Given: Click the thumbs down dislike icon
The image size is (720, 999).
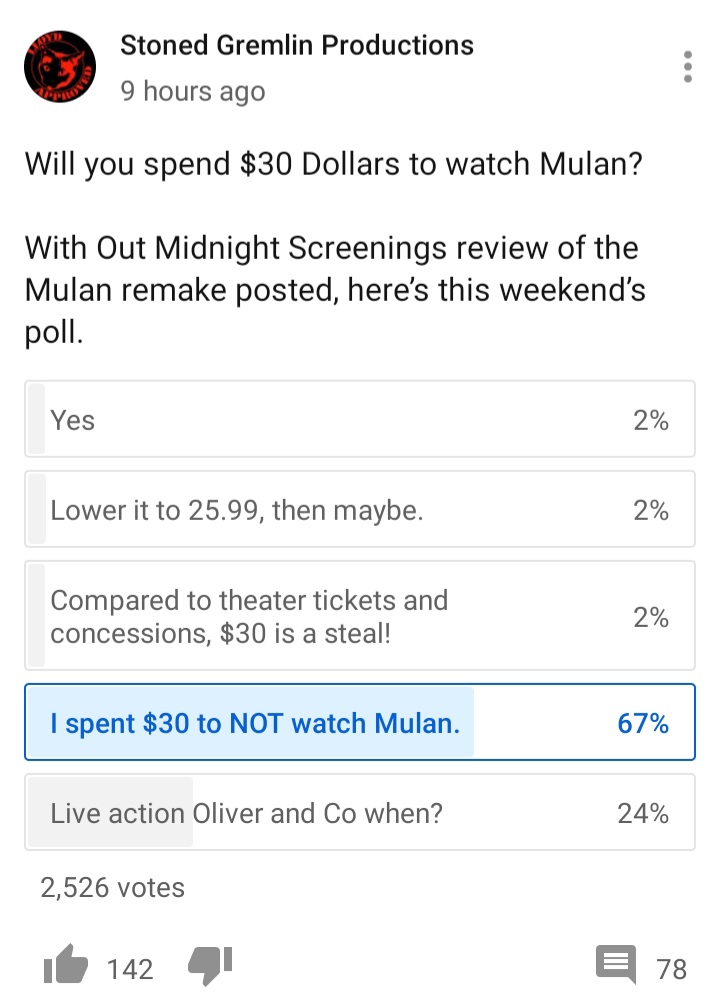Looking at the screenshot, I should [x=210, y=967].
